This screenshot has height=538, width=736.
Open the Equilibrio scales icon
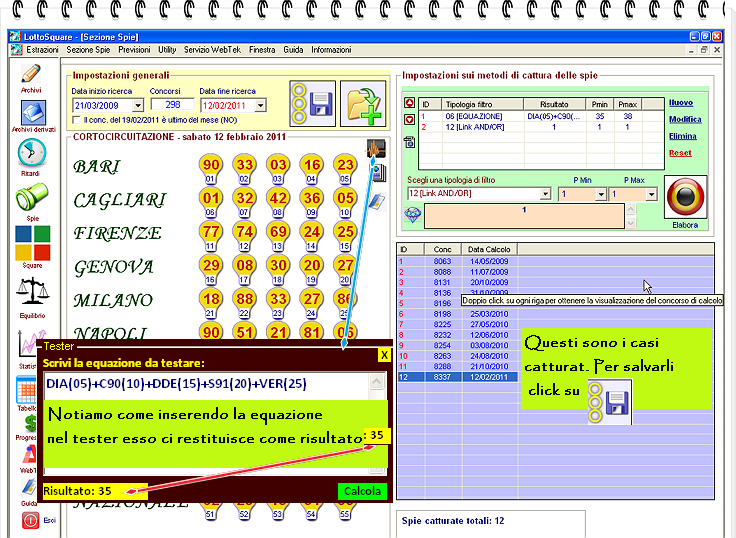(32, 292)
